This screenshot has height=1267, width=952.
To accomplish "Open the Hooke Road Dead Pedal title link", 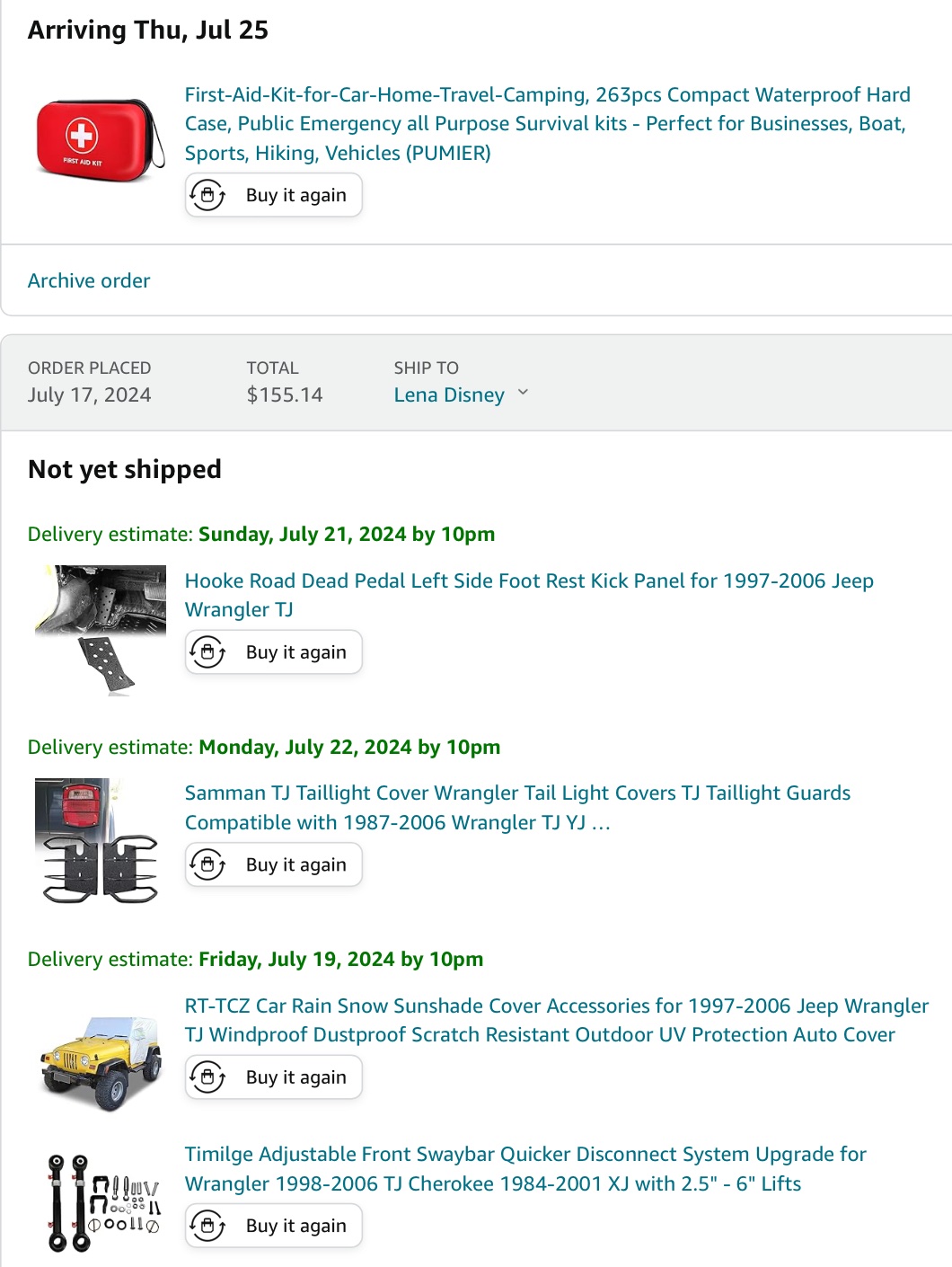I will 528,595.
